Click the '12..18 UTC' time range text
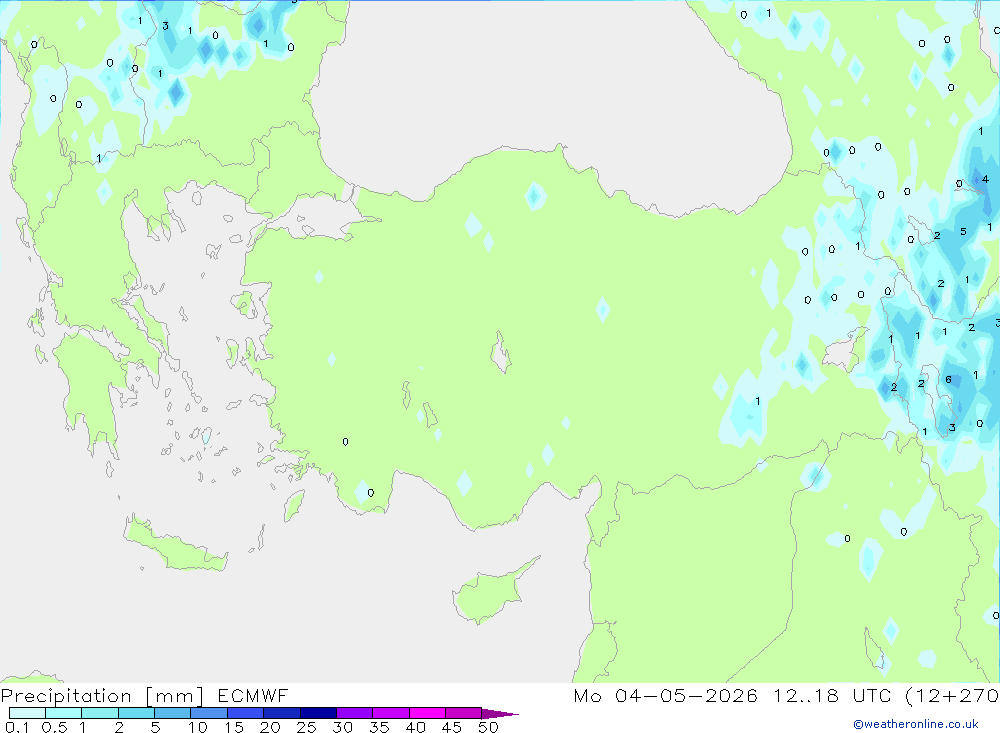This screenshot has width=1000, height=733. [x=832, y=695]
